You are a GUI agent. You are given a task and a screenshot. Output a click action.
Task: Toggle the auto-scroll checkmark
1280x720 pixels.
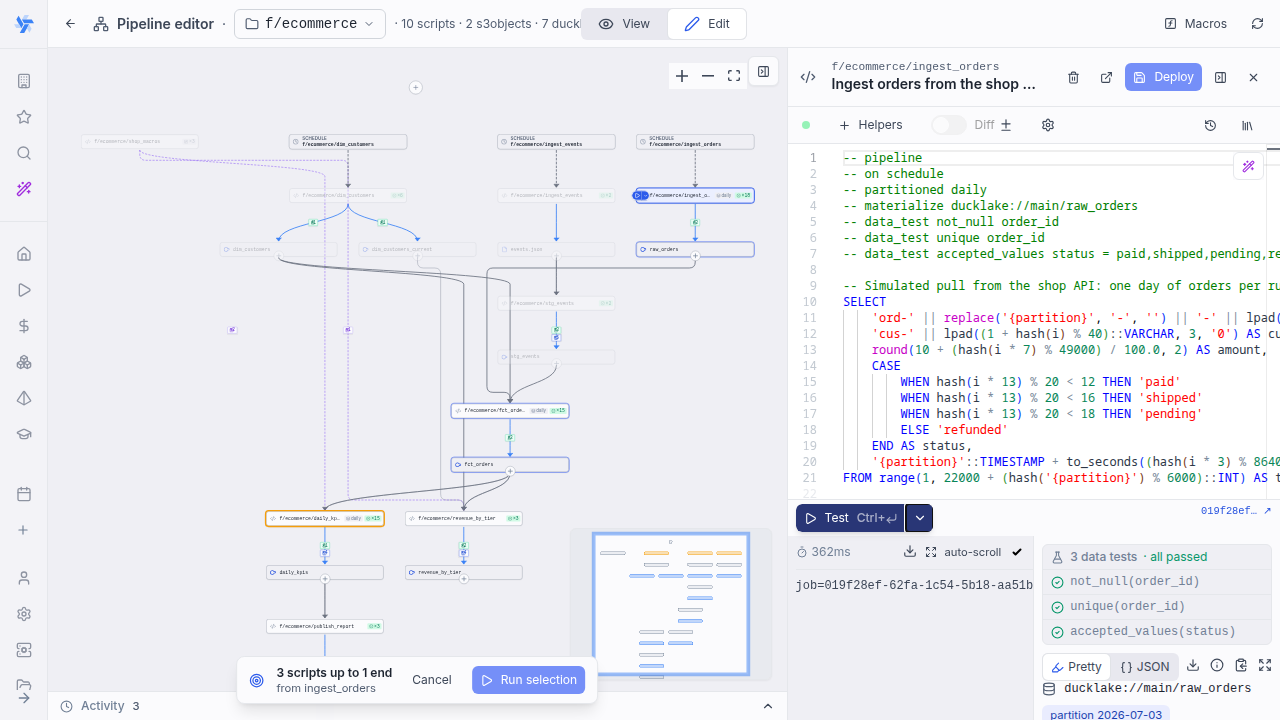pyautogui.click(x=1017, y=552)
